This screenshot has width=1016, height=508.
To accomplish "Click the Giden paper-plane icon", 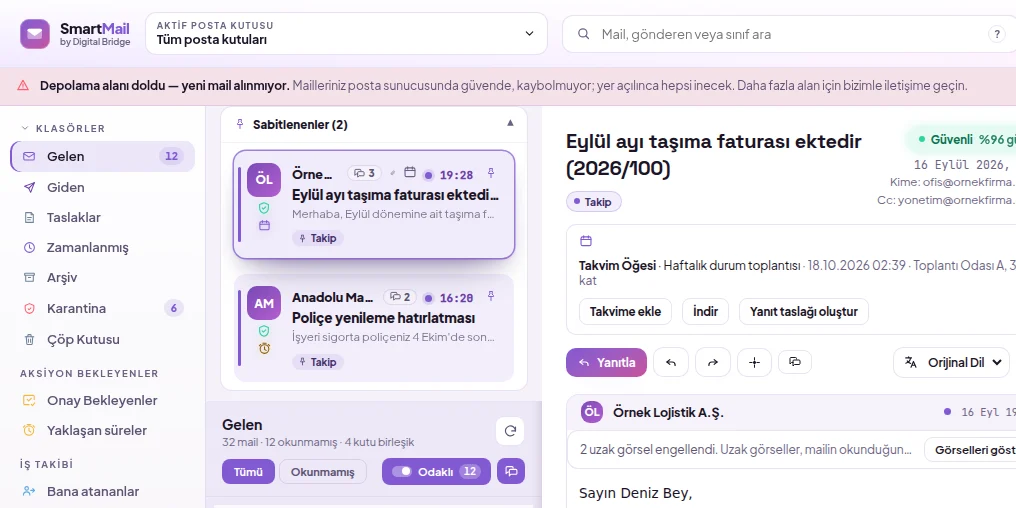I will click(x=29, y=187).
